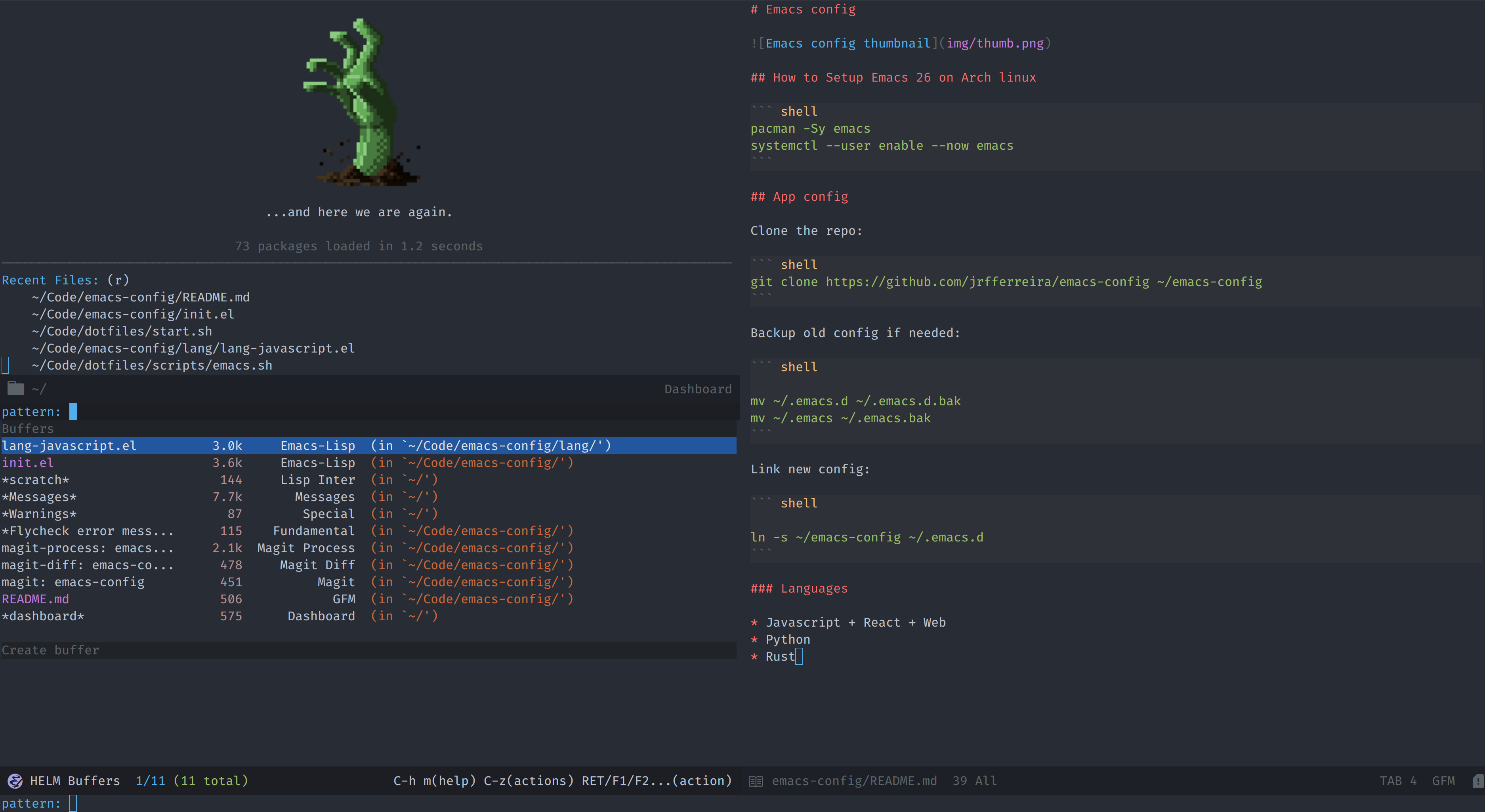Click the folder icon in Dashboard modeline

pyautogui.click(x=15, y=389)
